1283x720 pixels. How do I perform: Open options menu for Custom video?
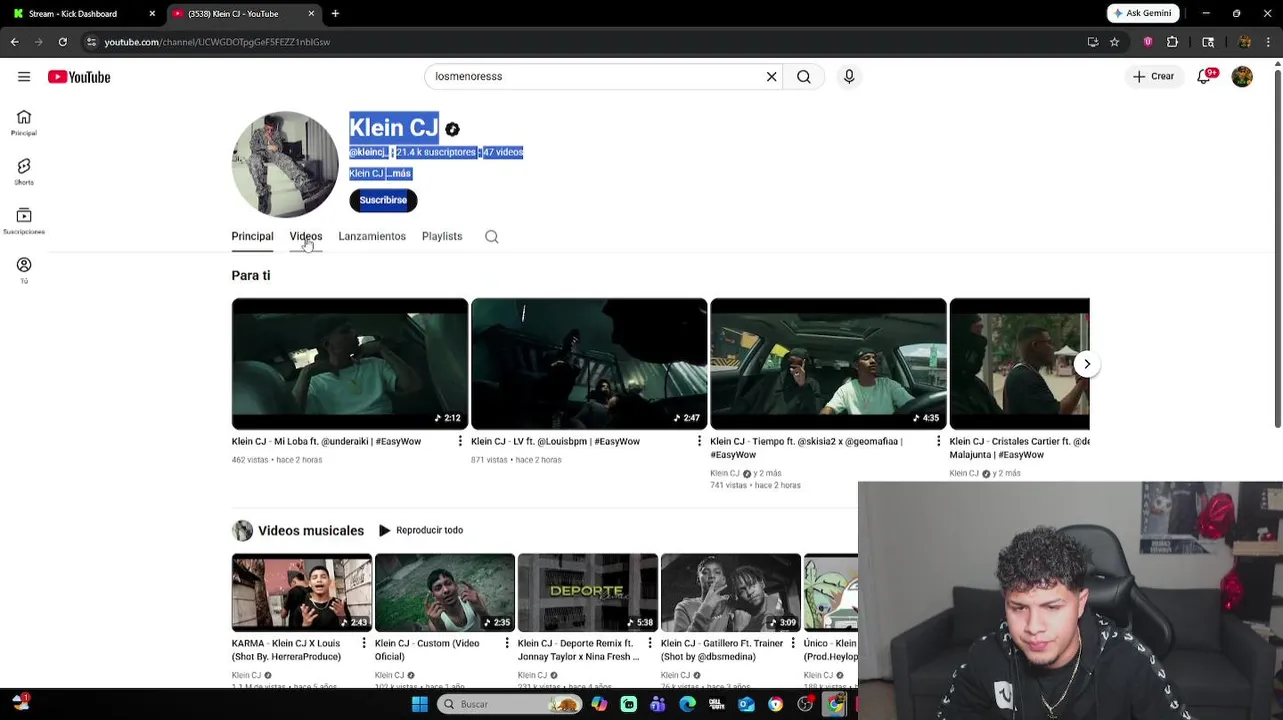pyautogui.click(x=507, y=644)
